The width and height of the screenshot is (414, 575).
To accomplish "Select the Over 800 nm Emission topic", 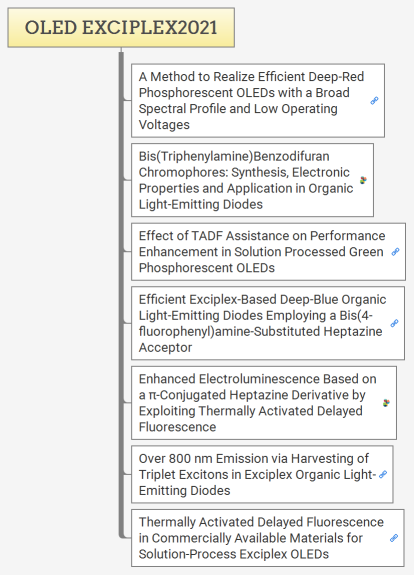I will (257, 474).
